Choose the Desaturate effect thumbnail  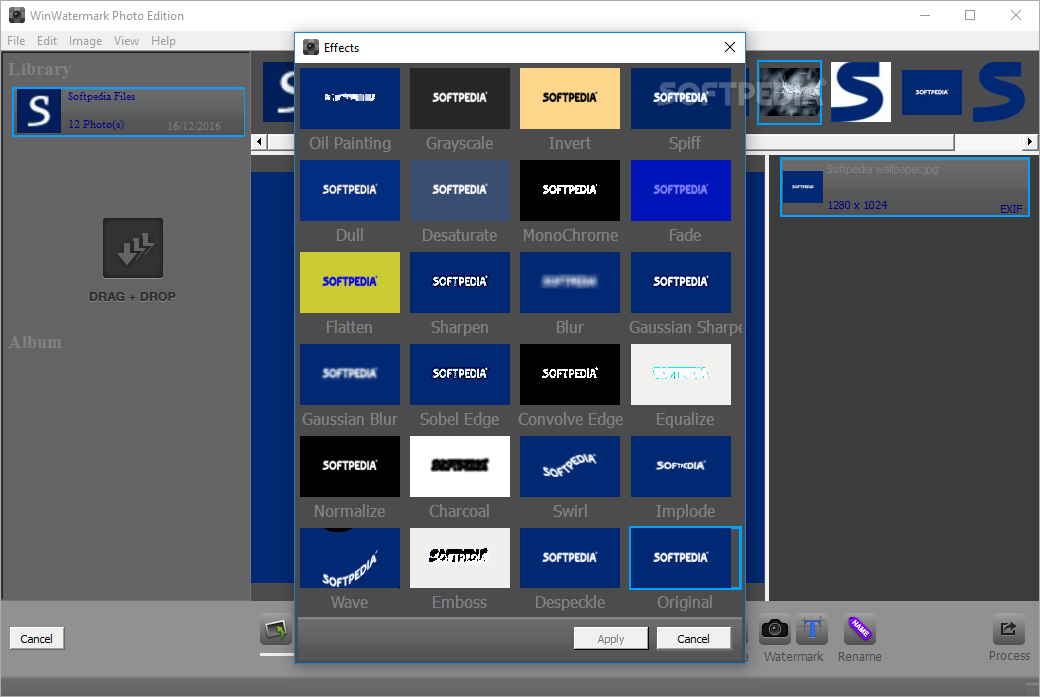(460, 190)
